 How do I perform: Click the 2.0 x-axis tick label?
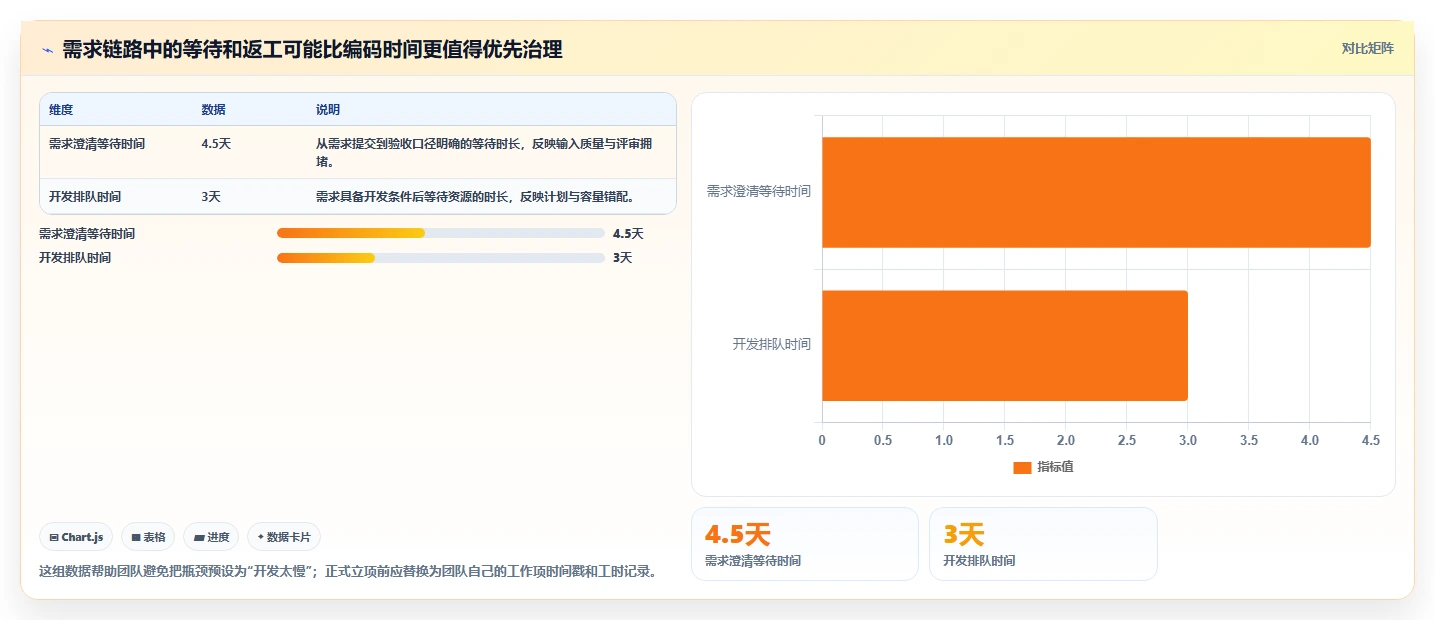[x=1066, y=440]
